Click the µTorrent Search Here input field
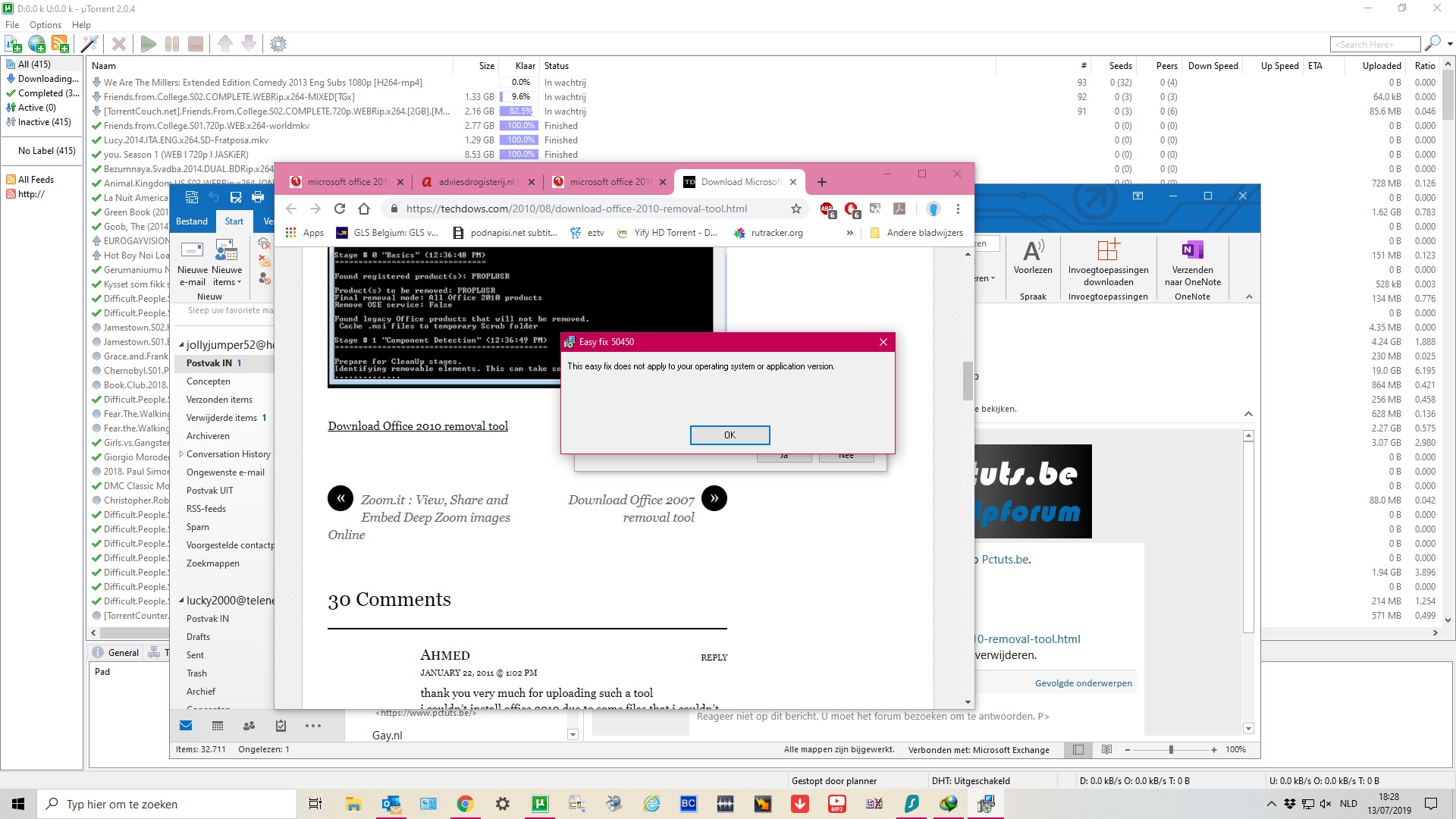Viewport: 1456px width, 819px height. [1376, 44]
